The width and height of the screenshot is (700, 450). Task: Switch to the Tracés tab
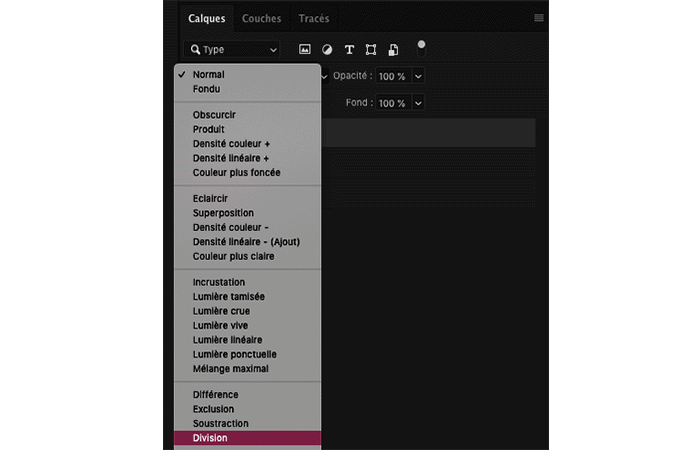(x=314, y=18)
